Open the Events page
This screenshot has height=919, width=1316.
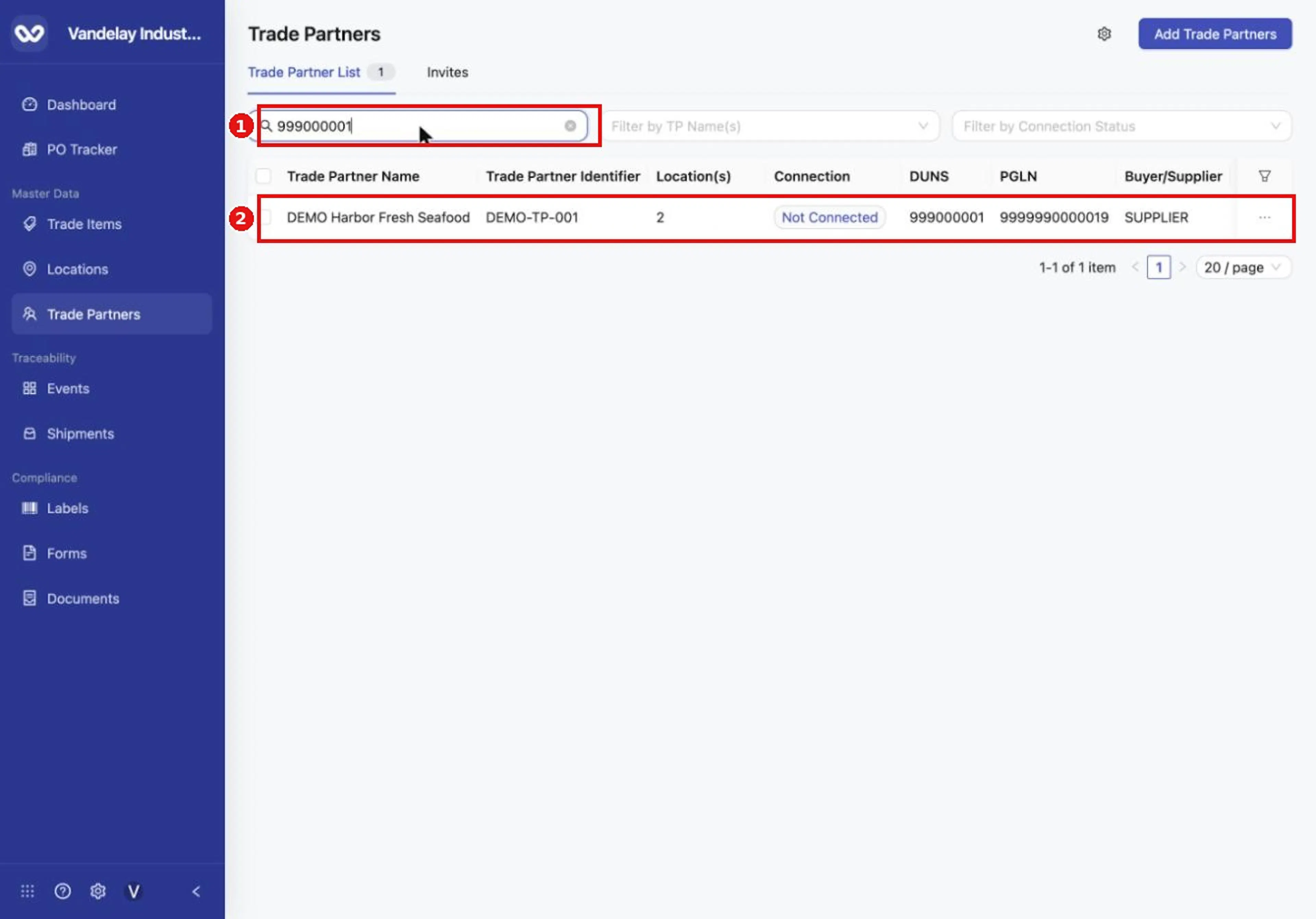[68, 389]
